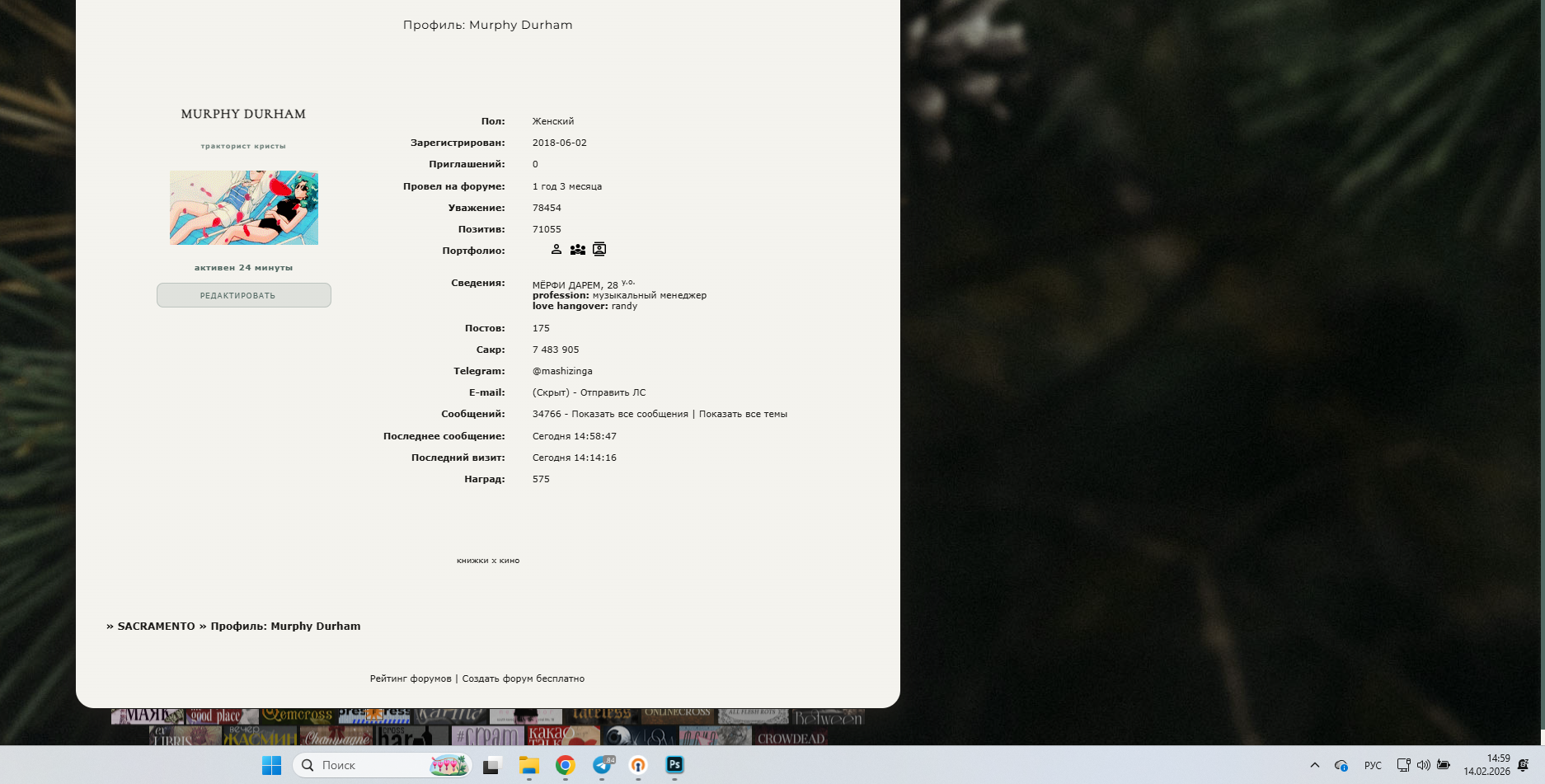Click the Постов value 175
The height and width of the screenshot is (784, 1545).
541,328
